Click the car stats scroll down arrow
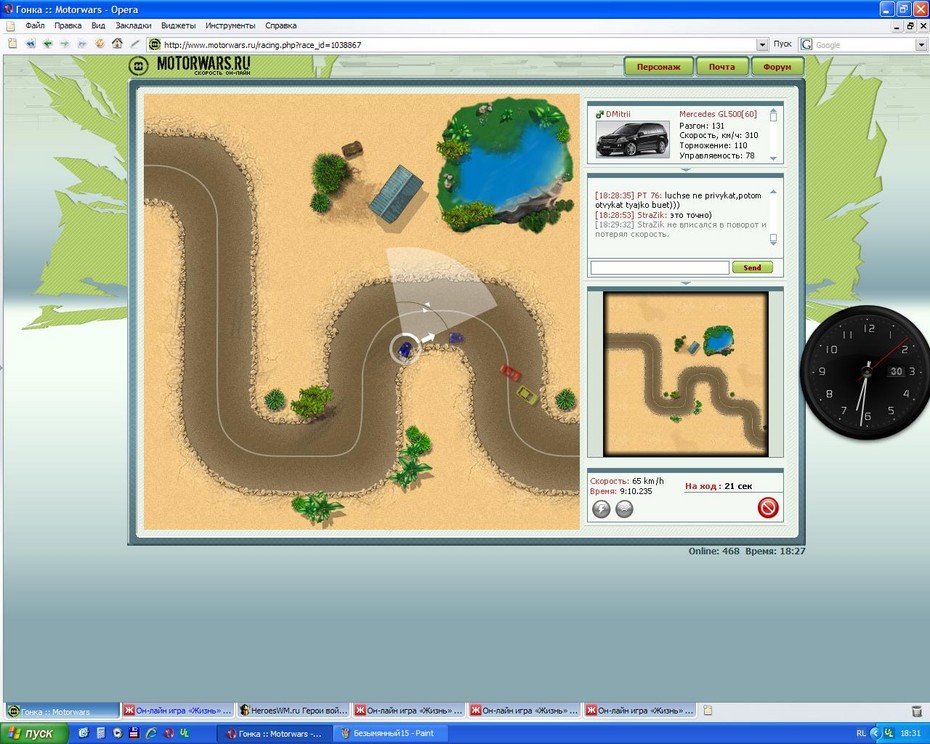The height and width of the screenshot is (744, 930). (773, 158)
